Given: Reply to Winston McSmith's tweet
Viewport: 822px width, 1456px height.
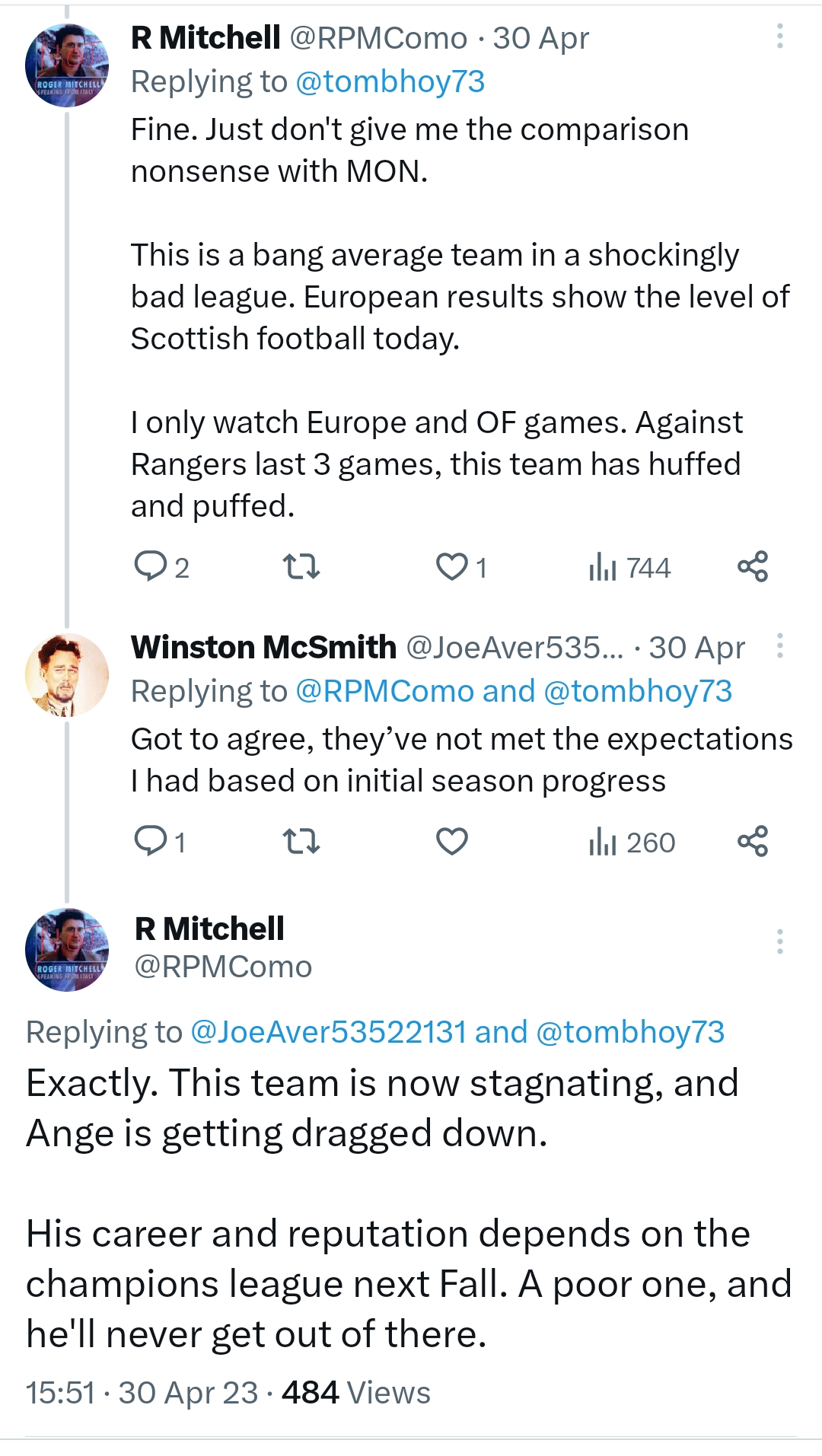Looking at the screenshot, I should coord(150,842).
